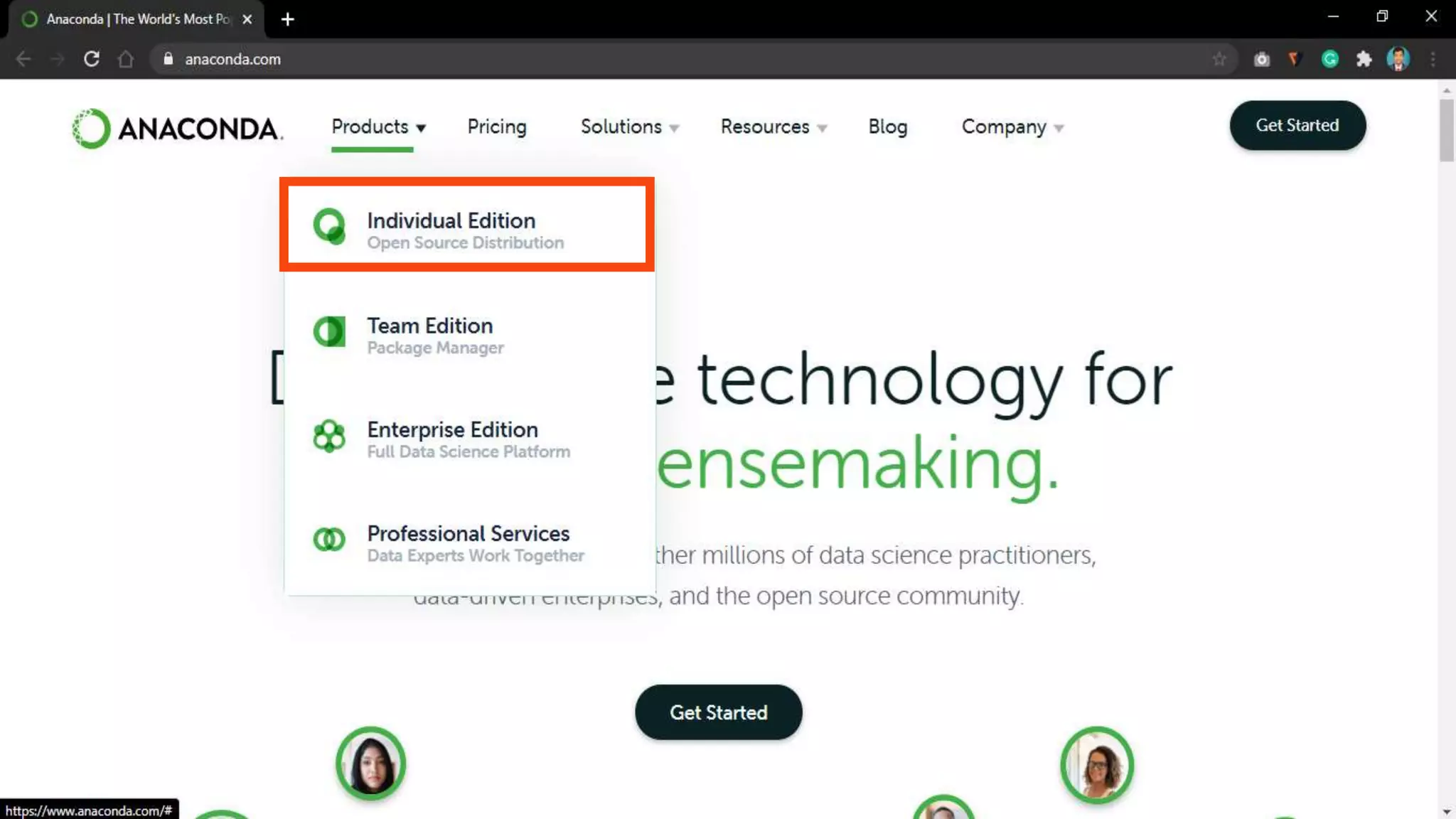Click the browser home icon
Viewport: 1456px width, 819px height.
click(x=126, y=59)
